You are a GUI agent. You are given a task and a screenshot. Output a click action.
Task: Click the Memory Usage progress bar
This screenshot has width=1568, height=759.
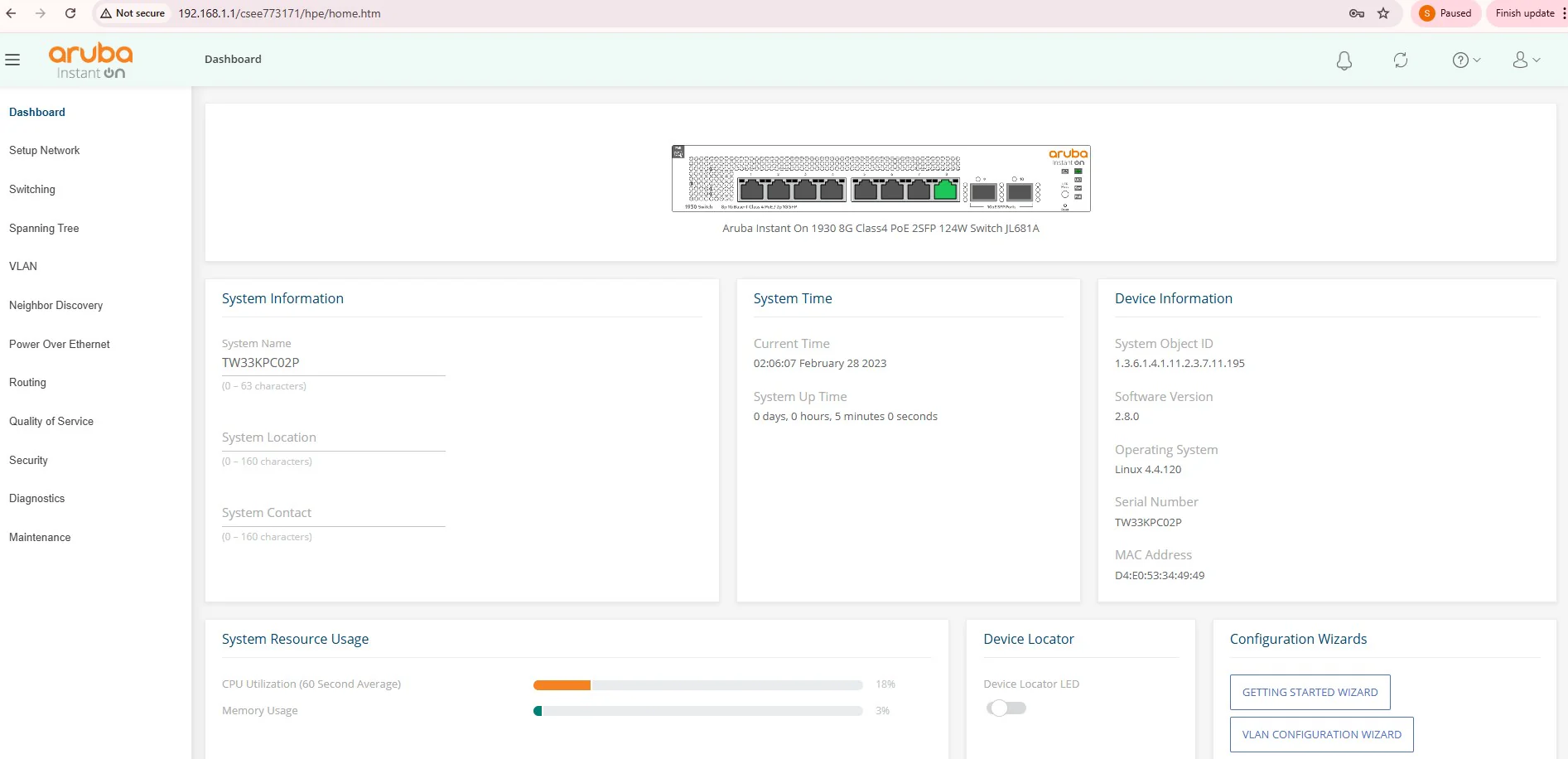698,711
